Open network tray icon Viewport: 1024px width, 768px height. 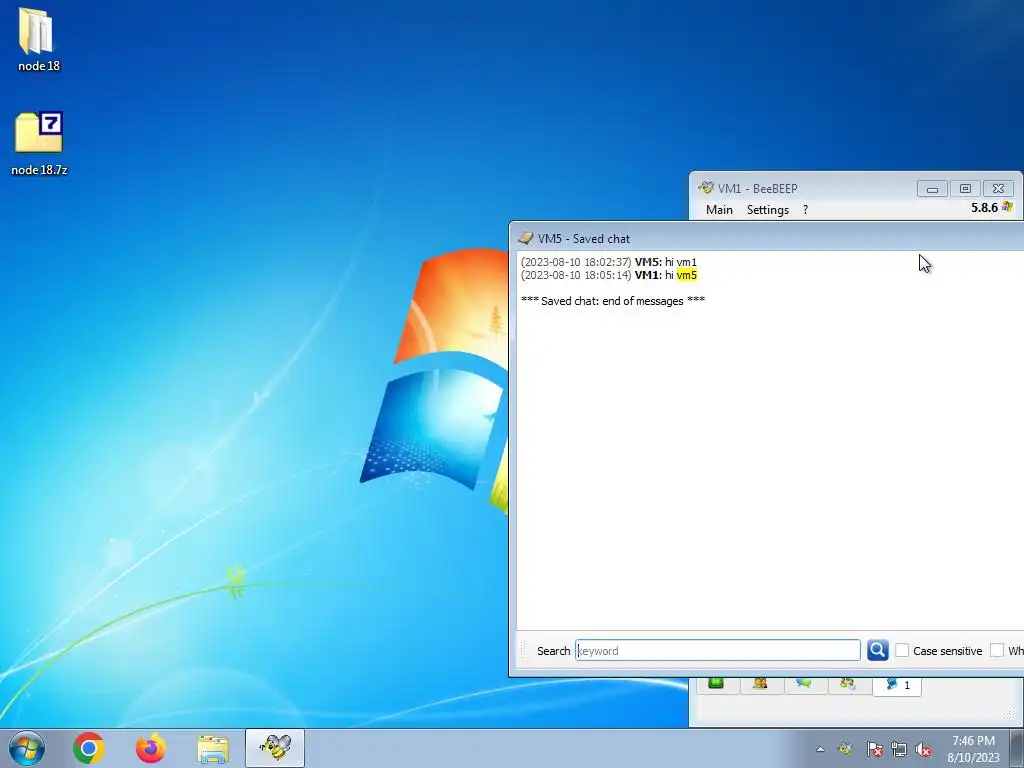(899, 749)
